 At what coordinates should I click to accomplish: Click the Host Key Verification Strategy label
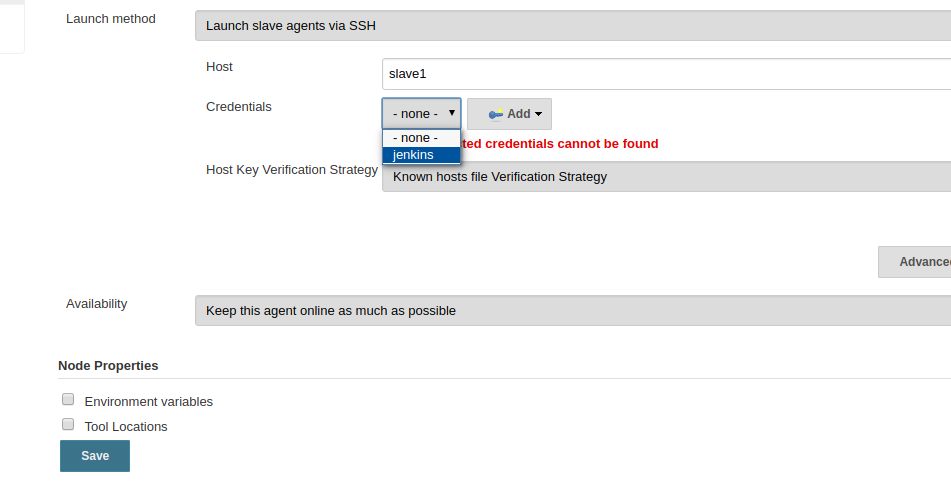[x=292, y=170]
